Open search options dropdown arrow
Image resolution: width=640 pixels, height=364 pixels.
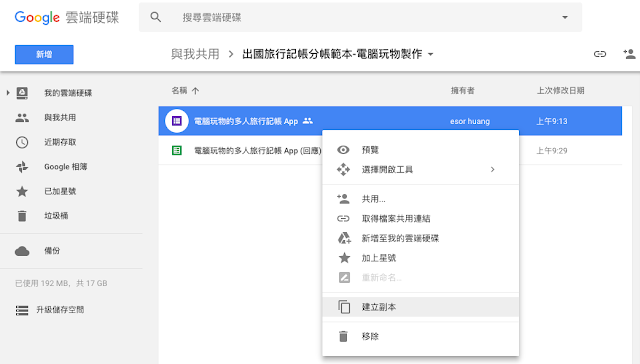tap(565, 17)
